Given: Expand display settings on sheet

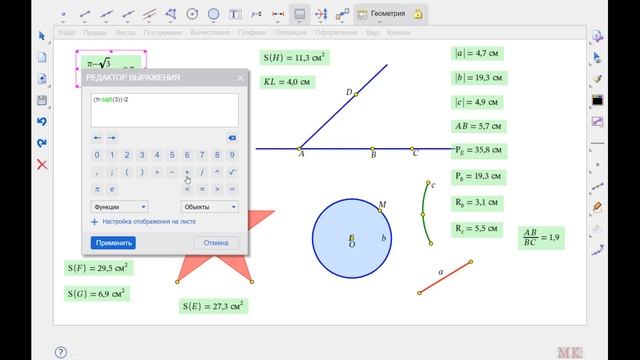Looking at the screenshot, I should 144,222.
